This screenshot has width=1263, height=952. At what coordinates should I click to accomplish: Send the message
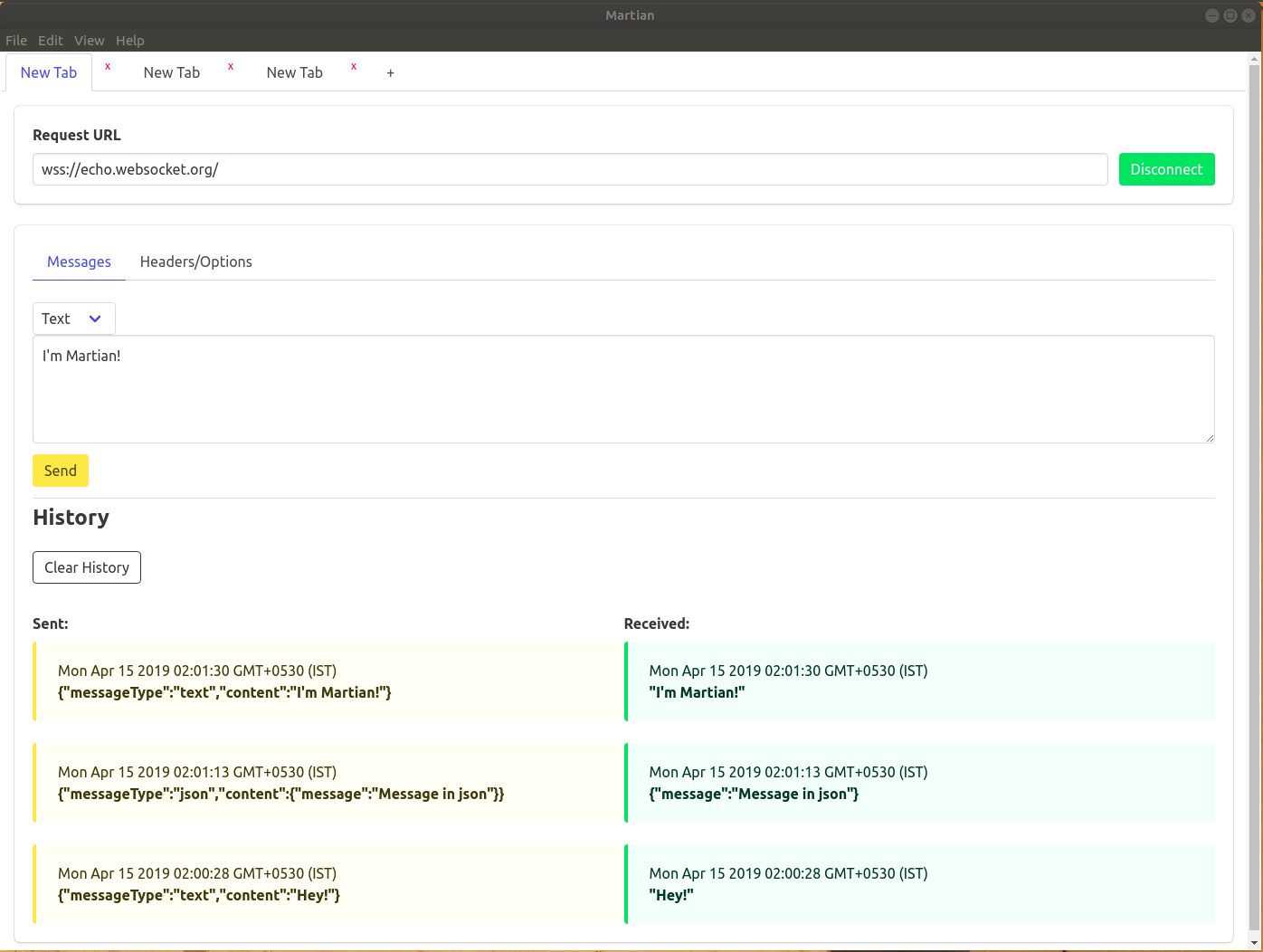tap(61, 471)
